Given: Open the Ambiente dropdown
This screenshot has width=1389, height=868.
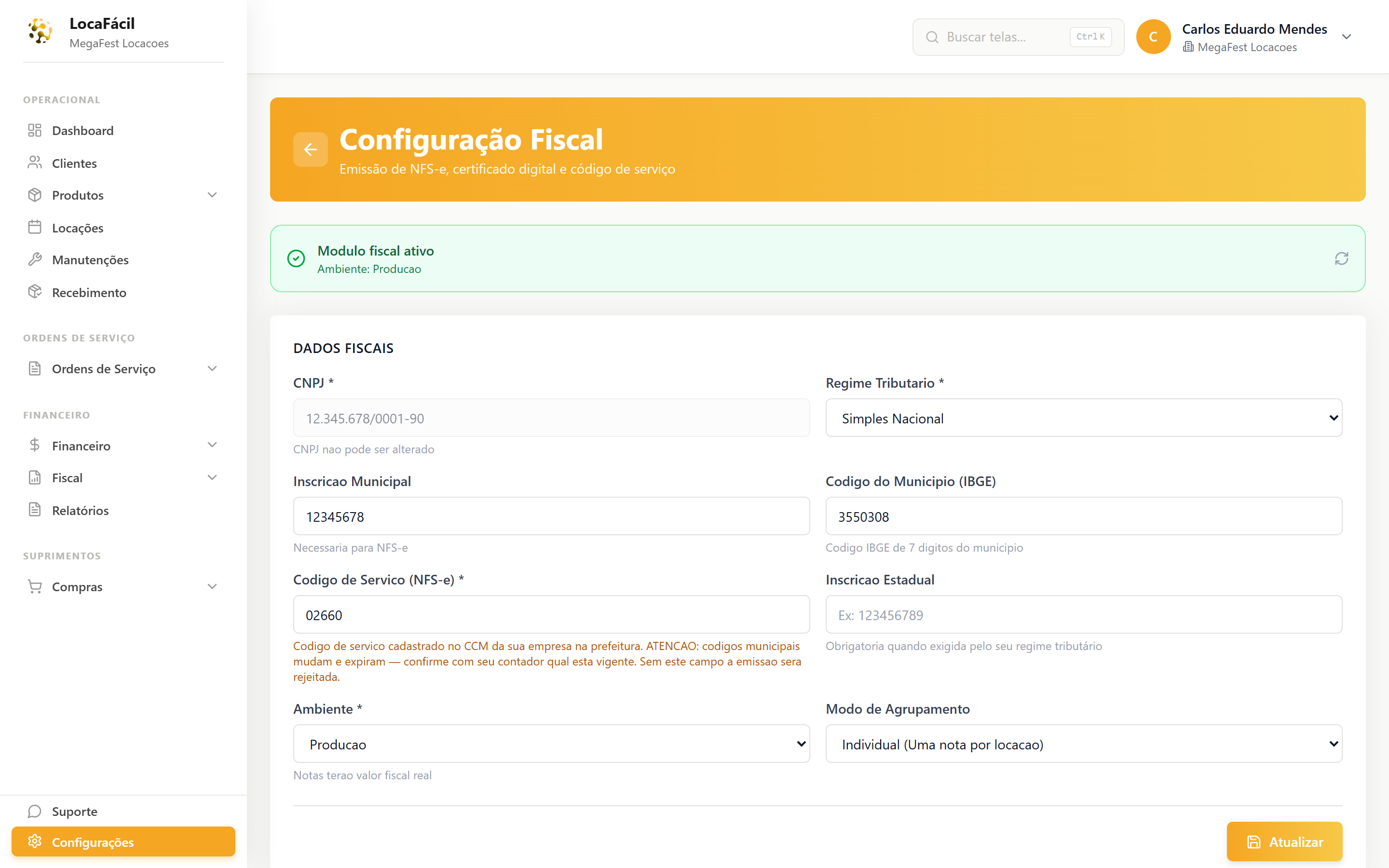Looking at the screenshot, I should (551, 744).
